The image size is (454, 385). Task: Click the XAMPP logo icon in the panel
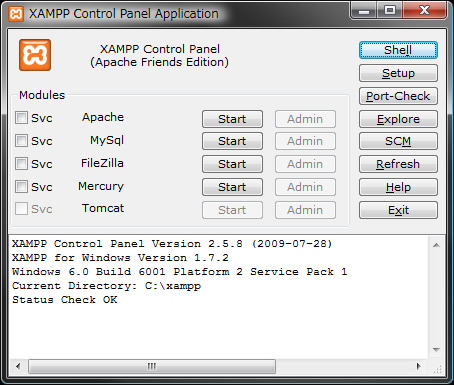point(35,55)
